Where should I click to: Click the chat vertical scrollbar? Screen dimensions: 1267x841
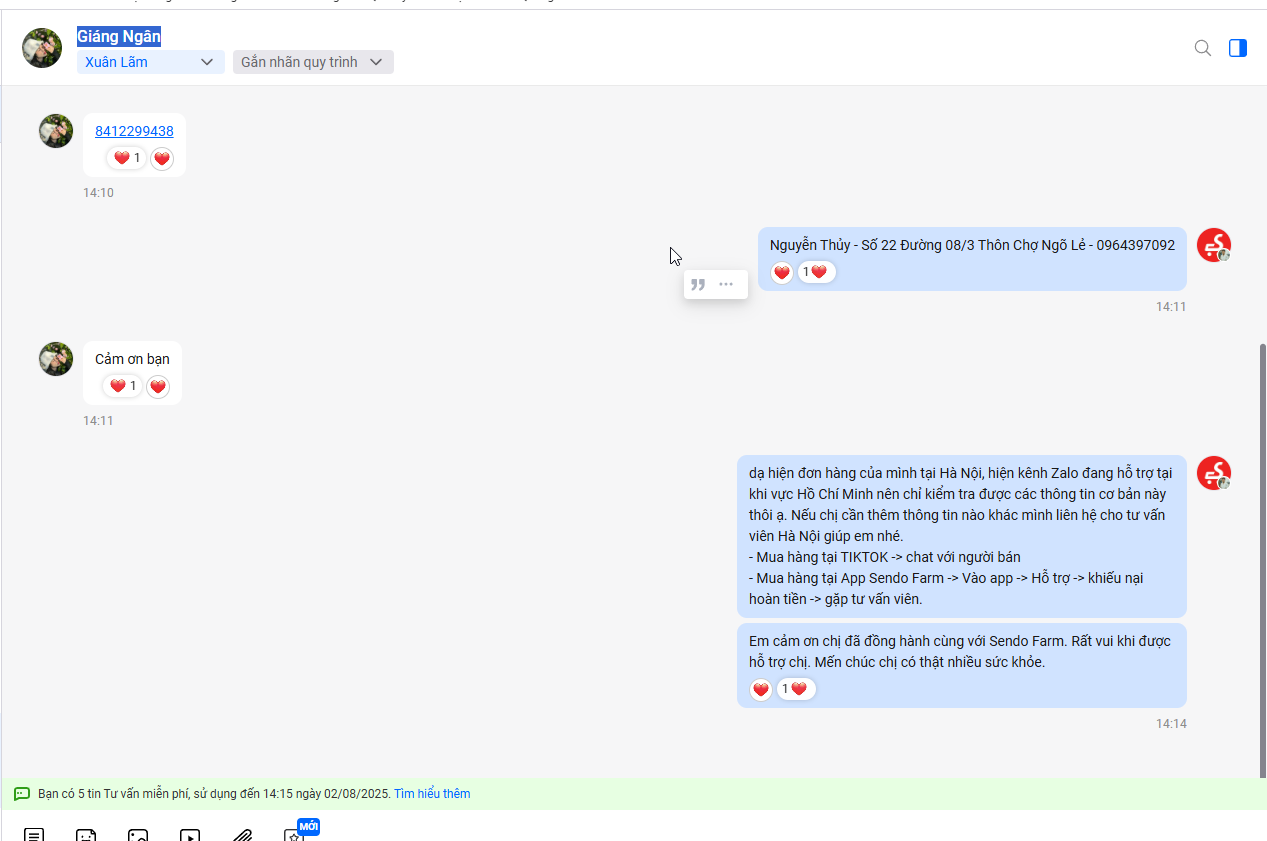1262,560
